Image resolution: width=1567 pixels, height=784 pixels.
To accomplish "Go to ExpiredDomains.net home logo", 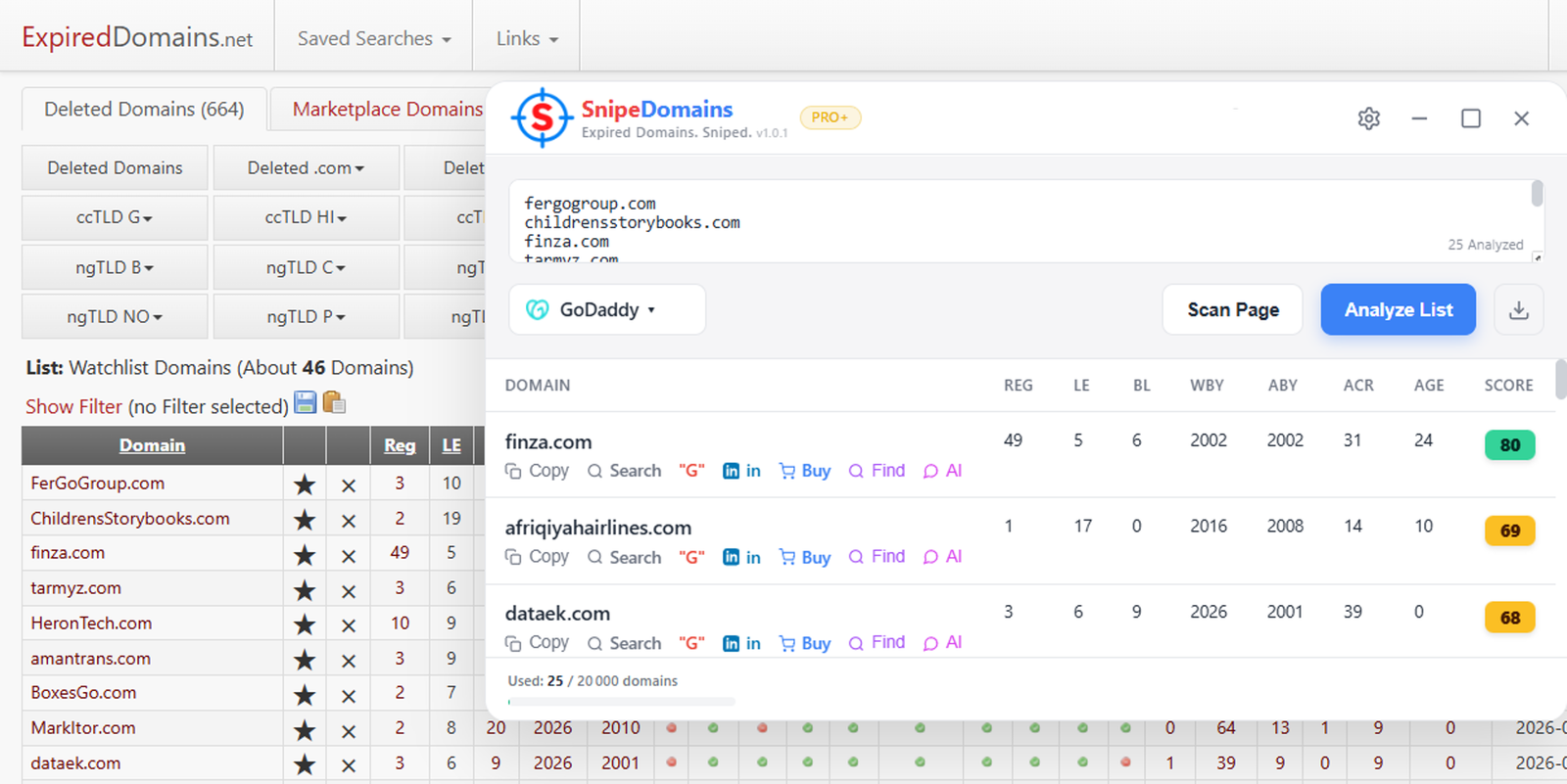I will point(137,37).
